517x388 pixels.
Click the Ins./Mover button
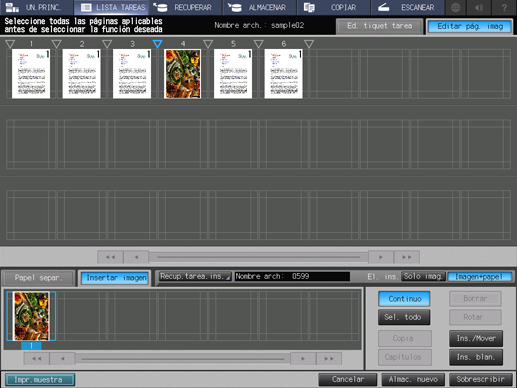476,338
